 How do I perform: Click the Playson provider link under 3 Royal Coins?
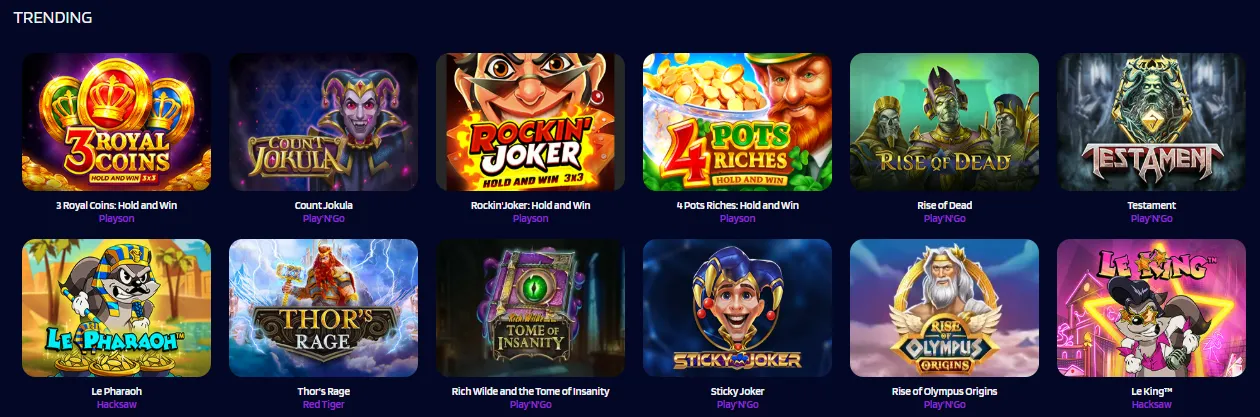coord(116,218)
